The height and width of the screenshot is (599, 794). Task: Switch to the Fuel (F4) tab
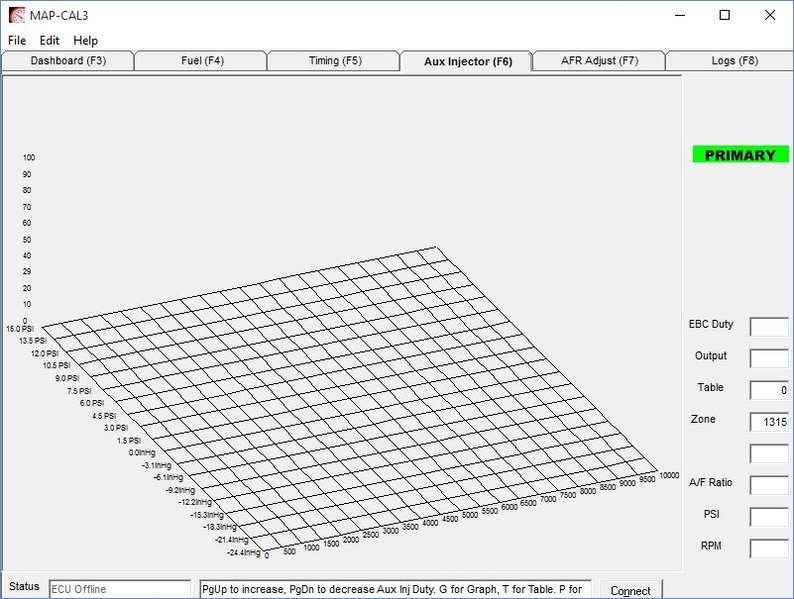pyautogui.click(x=202, y=61)
